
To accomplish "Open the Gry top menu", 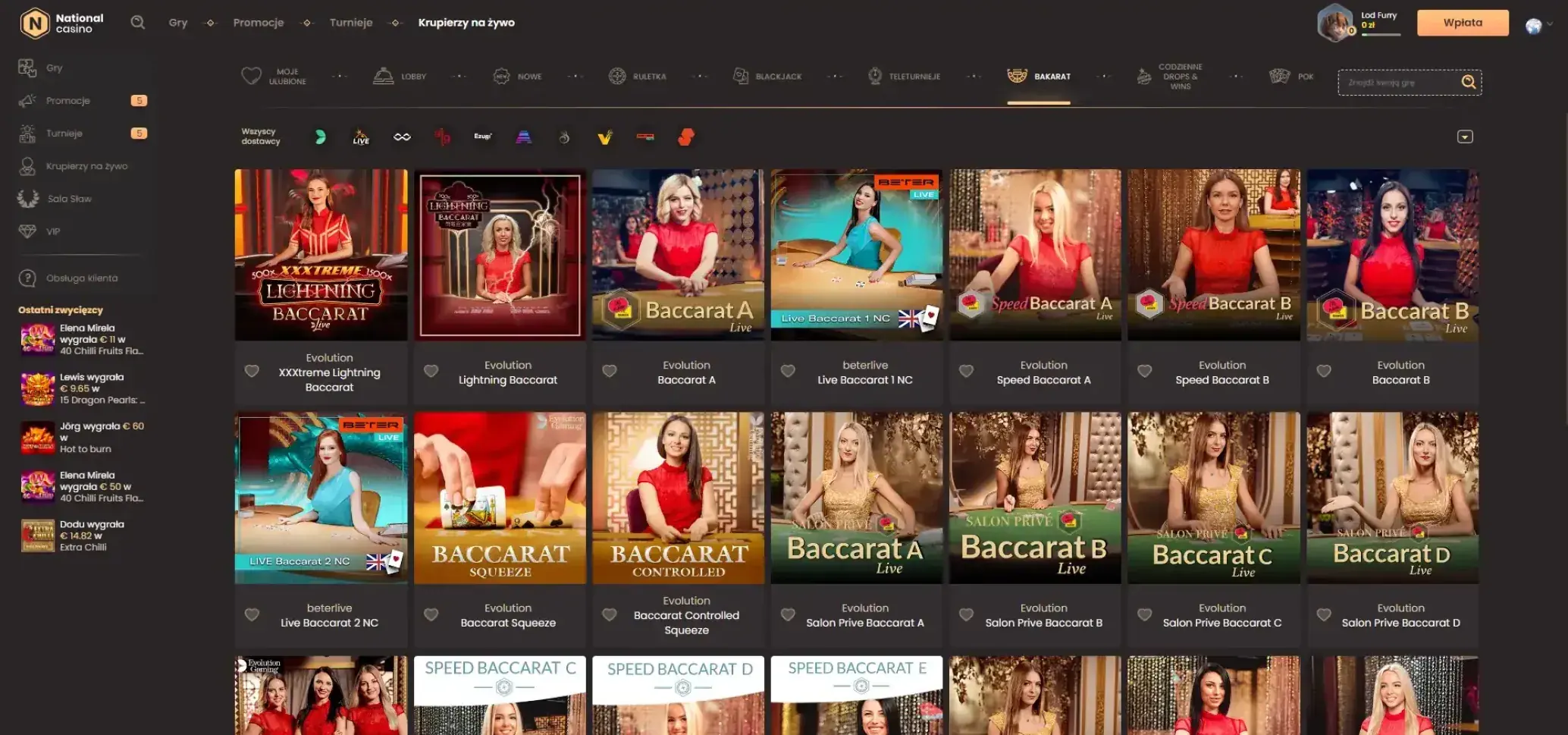I will (x=178, y=23).
